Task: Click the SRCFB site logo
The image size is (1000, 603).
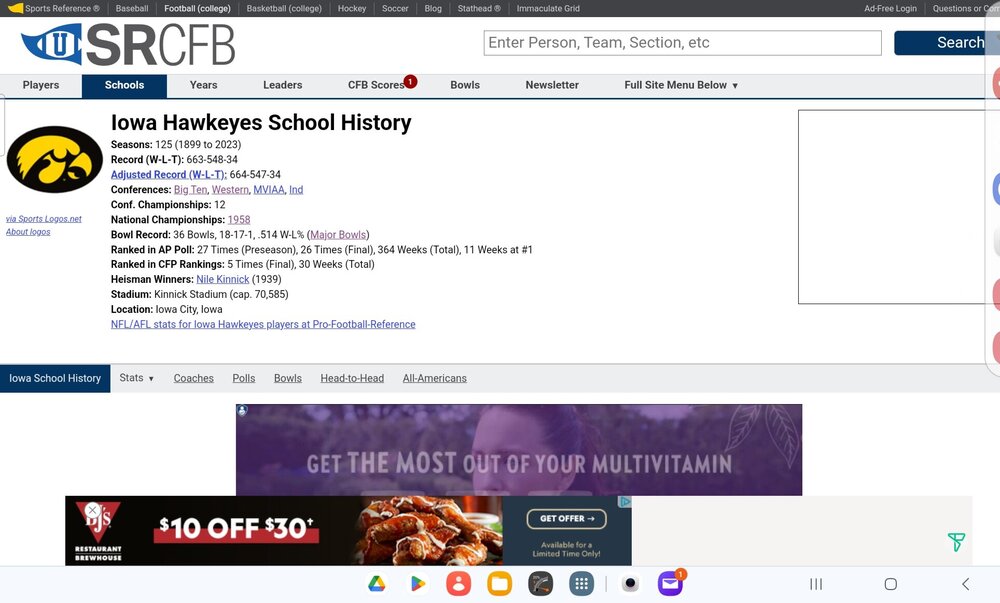Action: [128, 45]
